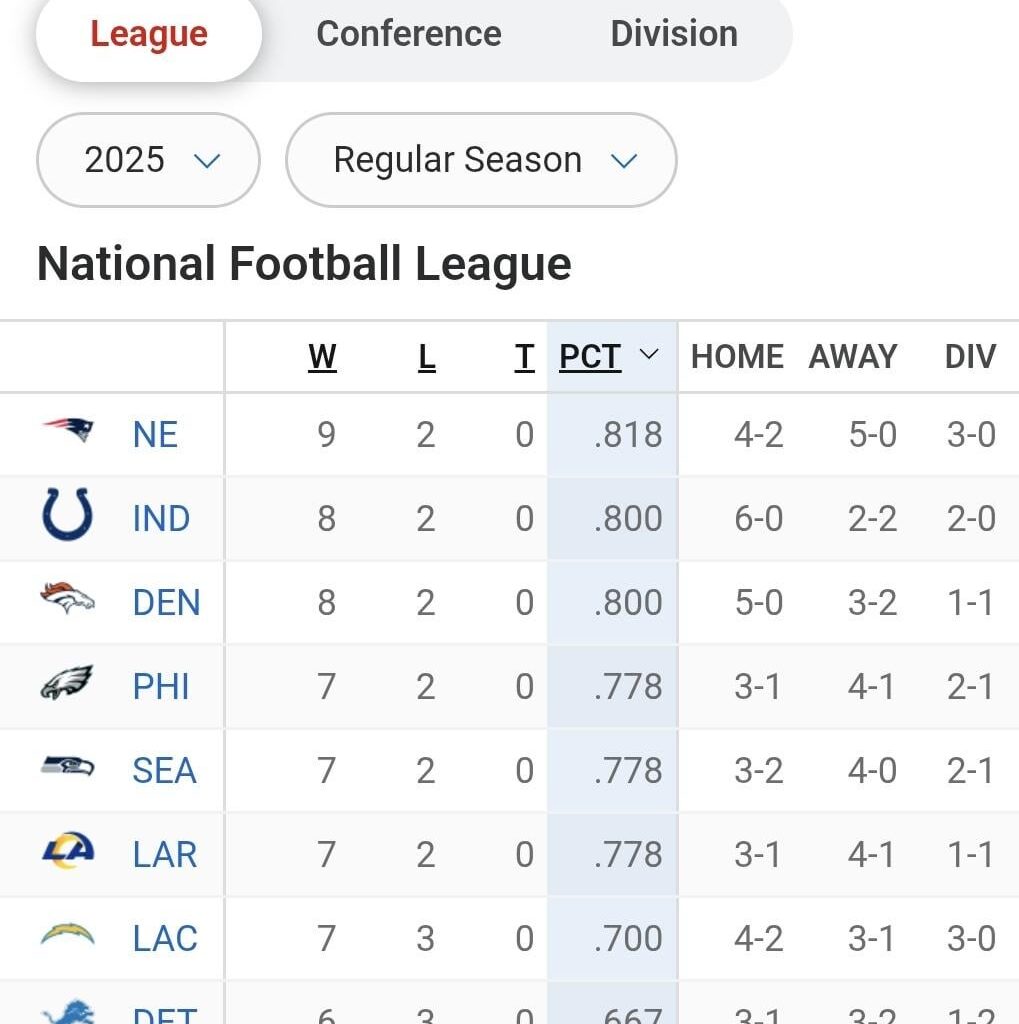This screenshot has width=1019, height=1024.
Task: Click the Los Angeles Rams logo
Action: (68, 853)
